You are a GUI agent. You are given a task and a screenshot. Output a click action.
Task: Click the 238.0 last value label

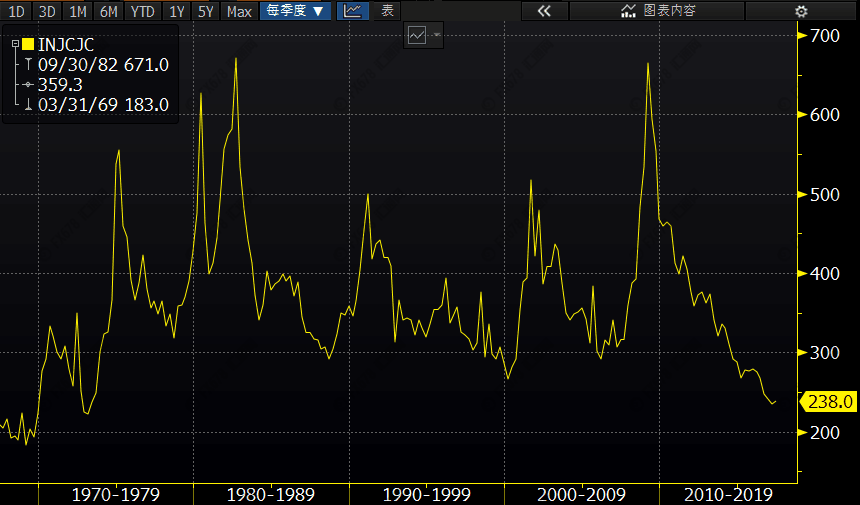click(829, 402)
